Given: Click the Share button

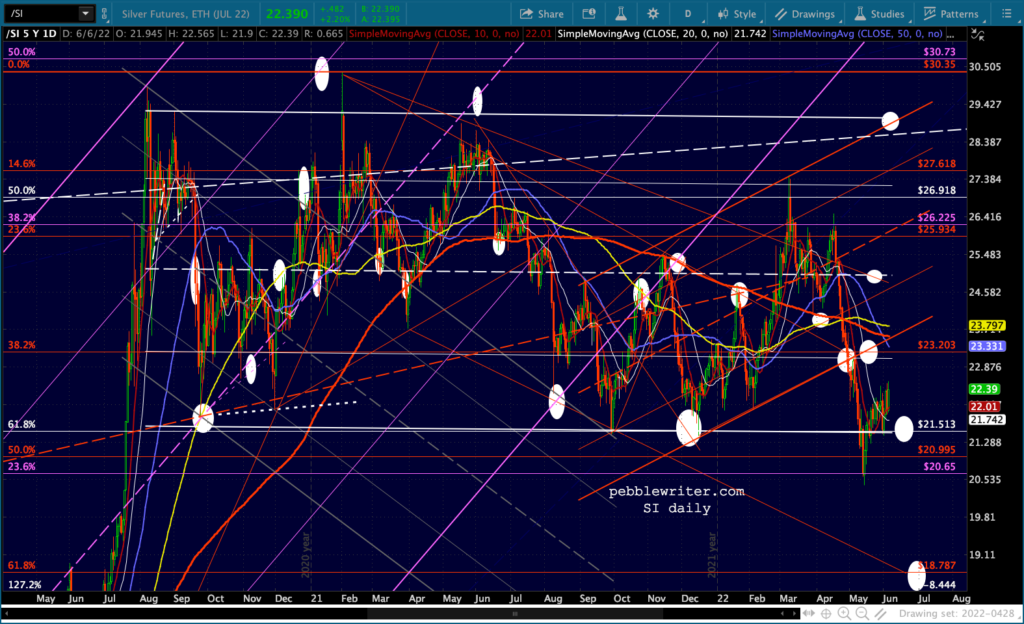Looking at the screenshot, I should click(x=541, y=14).
